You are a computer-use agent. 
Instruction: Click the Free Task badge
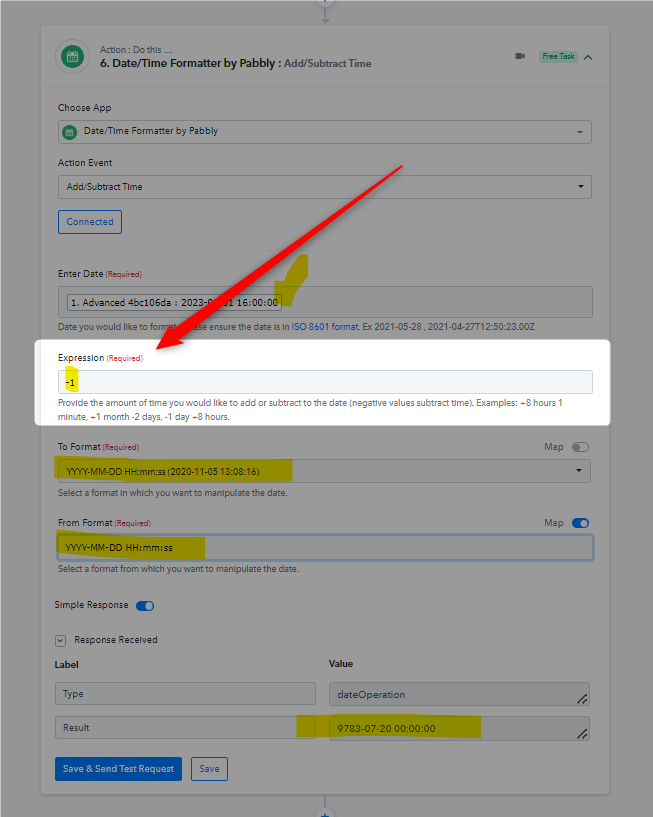tap(558, 56)
